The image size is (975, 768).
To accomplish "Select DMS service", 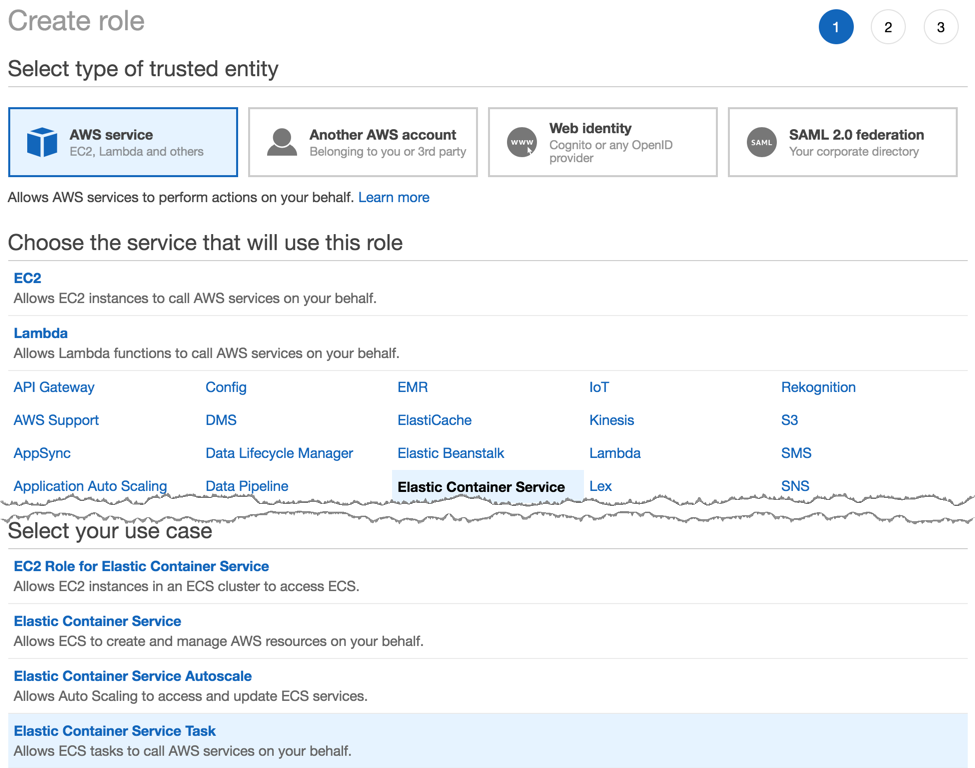I will 221,420.
